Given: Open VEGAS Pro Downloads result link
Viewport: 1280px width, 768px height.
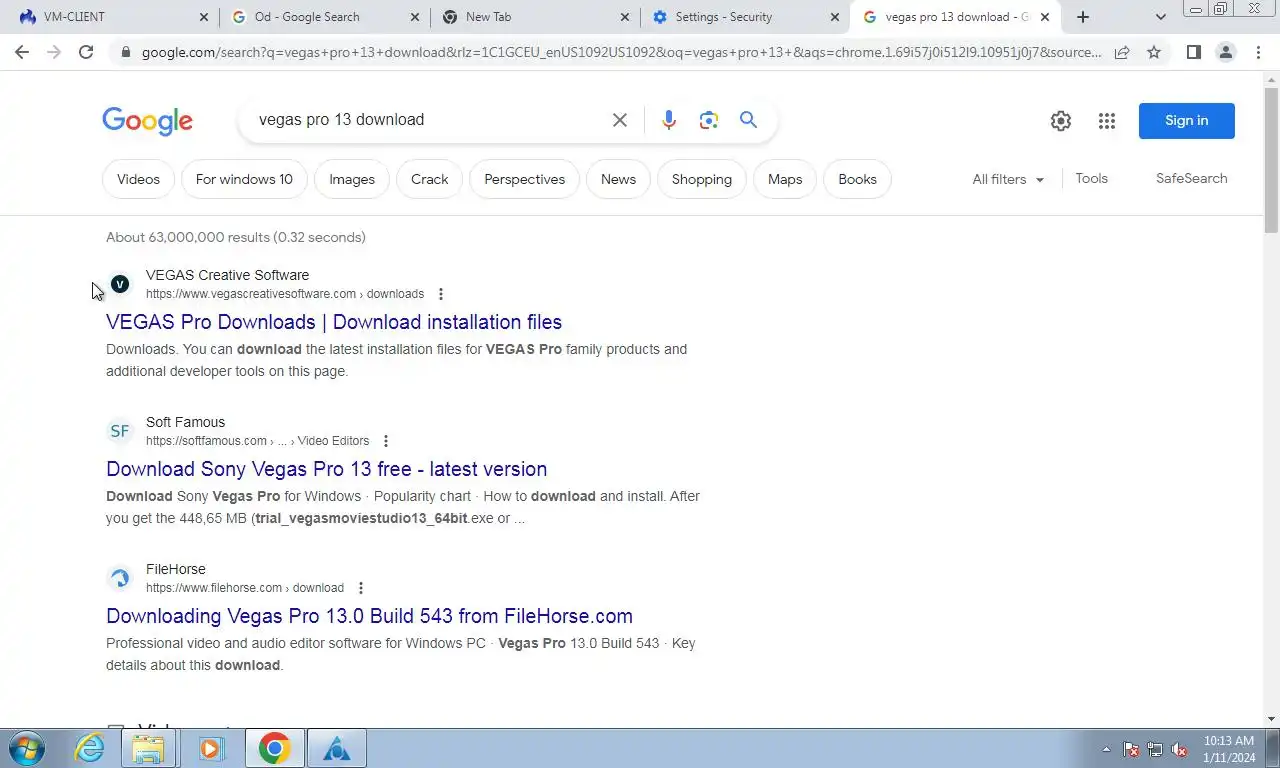Looking at the screenshot, I should (334, 322).
